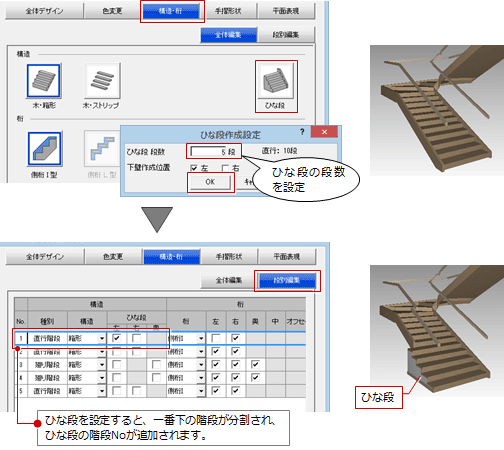Screen dimensions: 504x450
Task: Select the 木・ストリップ structure icon
Action: coord(102,81)
